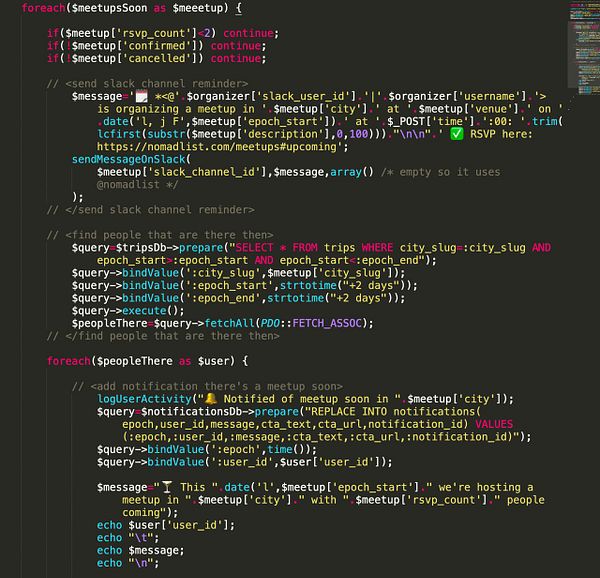The width and height of the screenshot is (600, 578).
Task: Click the "fetchAll" method name
Action: coord(229,324)
